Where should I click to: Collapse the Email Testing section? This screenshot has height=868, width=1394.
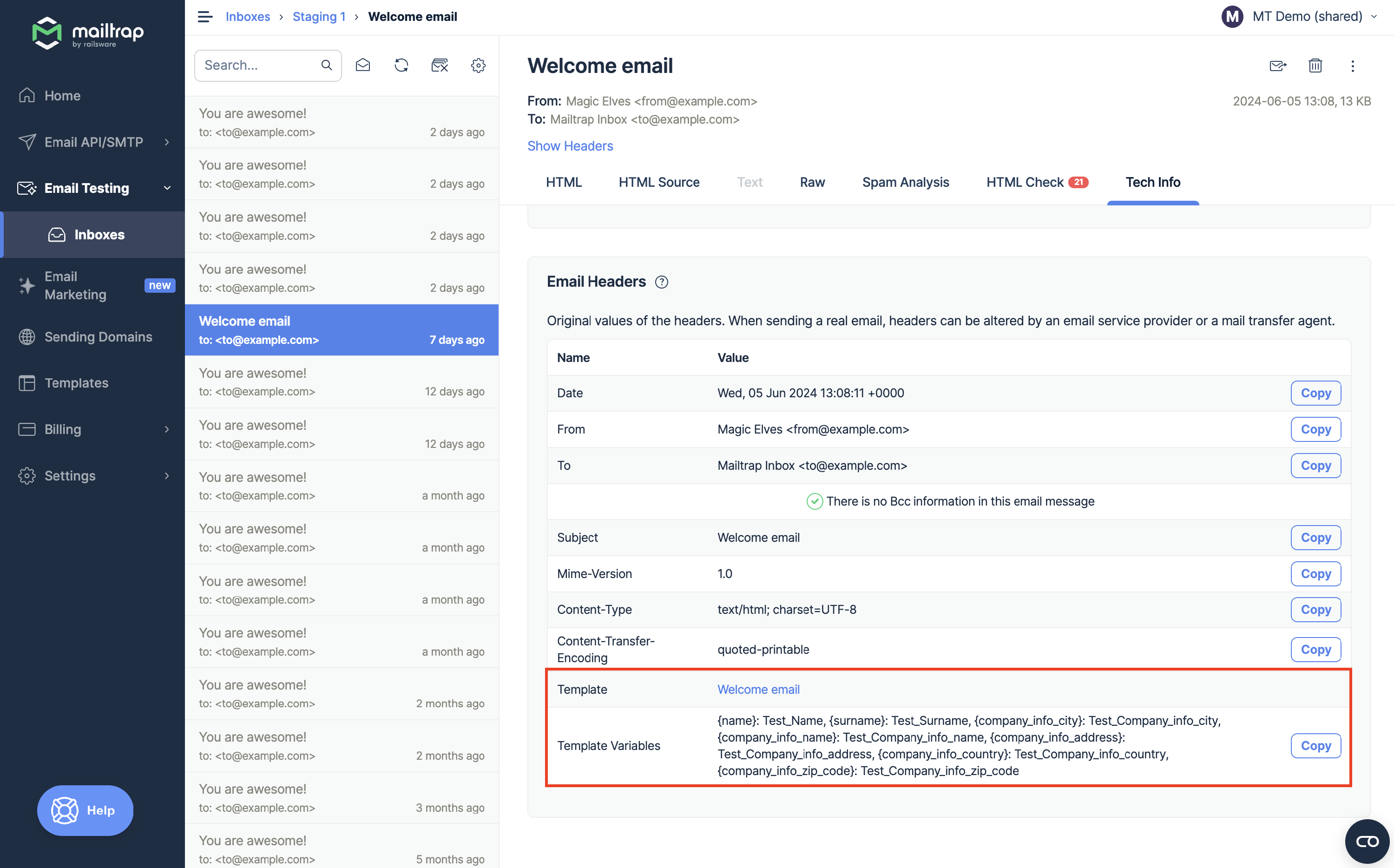(x=166, y=188)
